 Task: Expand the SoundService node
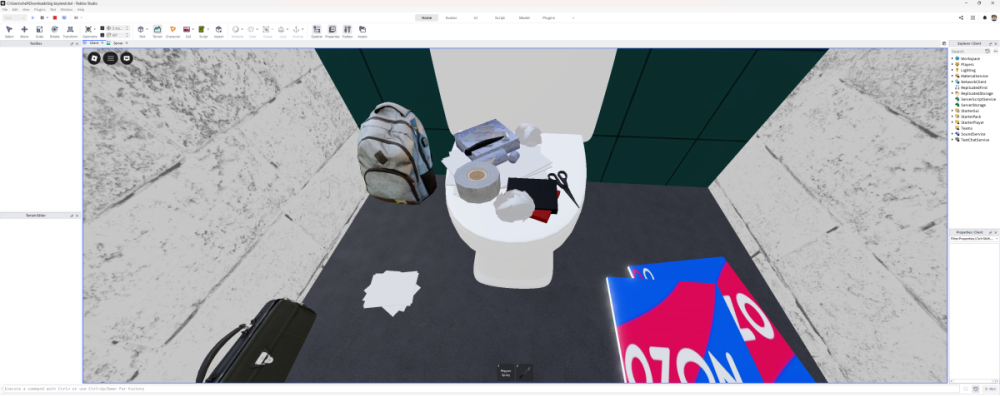952,134
